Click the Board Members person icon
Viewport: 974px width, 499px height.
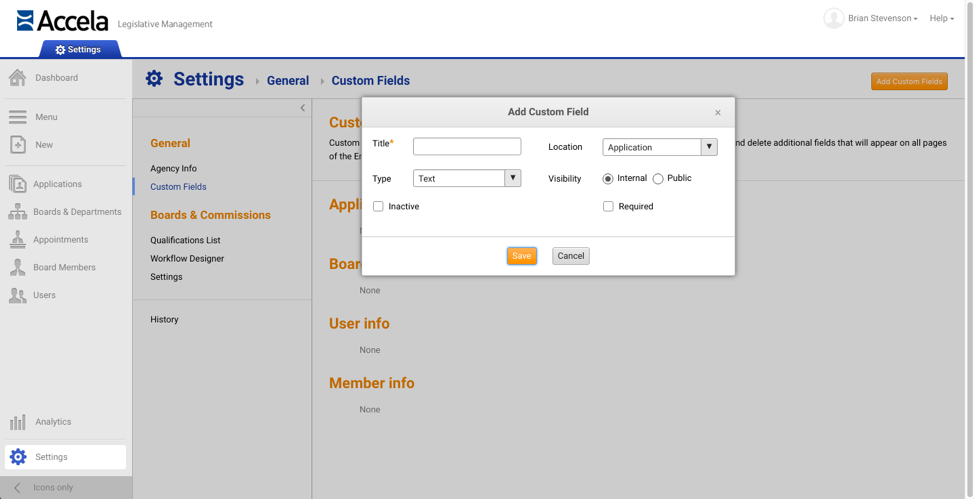17,267
